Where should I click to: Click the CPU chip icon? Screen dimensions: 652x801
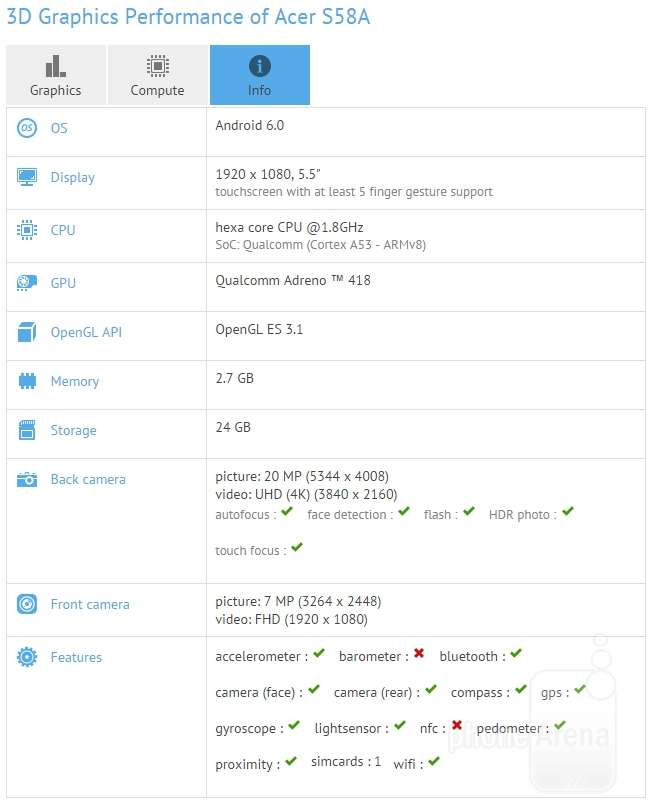point(27,230)
